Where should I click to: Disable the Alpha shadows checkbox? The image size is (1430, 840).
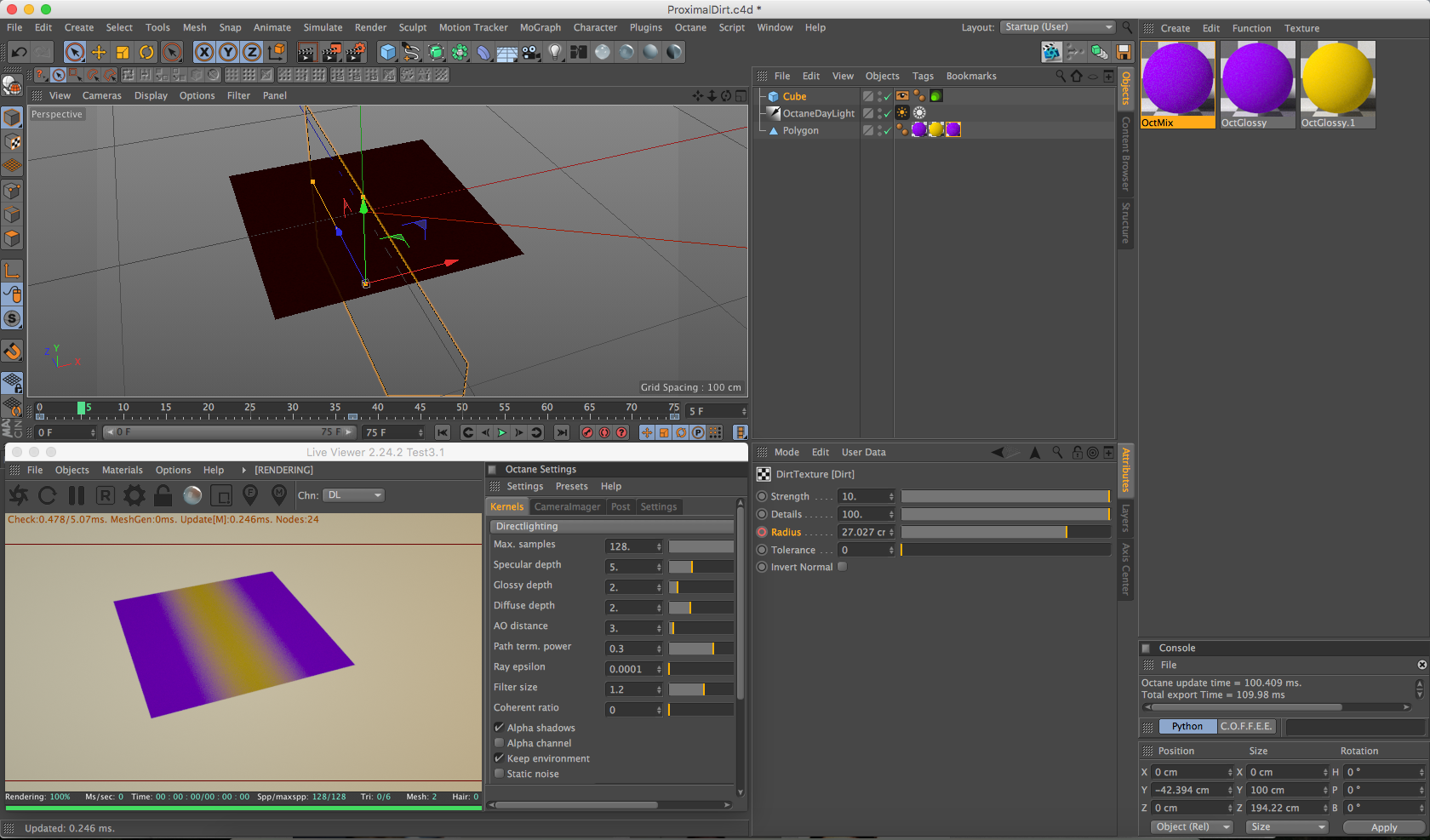pos(500,728)
